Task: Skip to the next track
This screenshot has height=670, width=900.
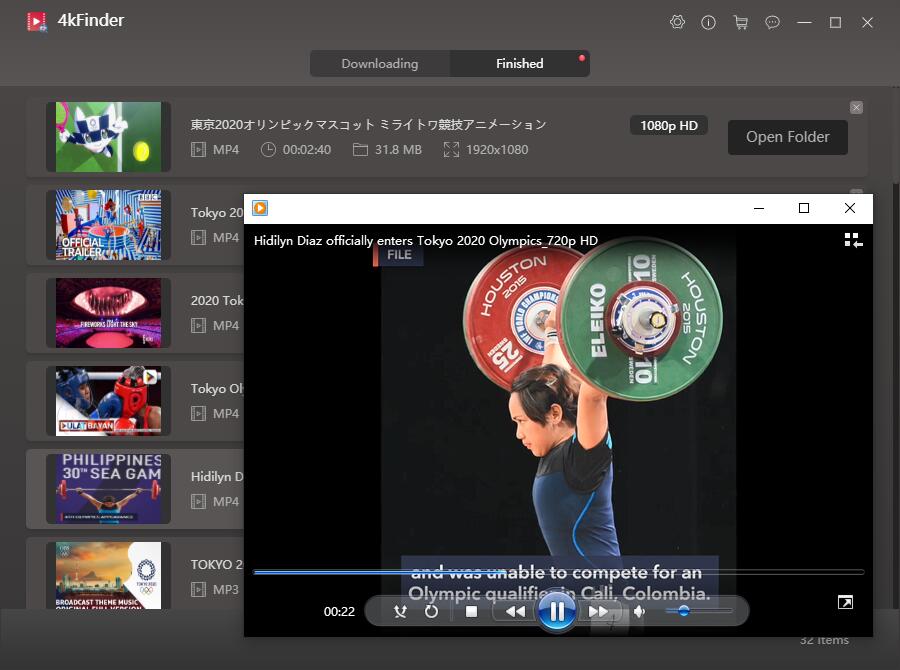Action: [x=598, y=611]
